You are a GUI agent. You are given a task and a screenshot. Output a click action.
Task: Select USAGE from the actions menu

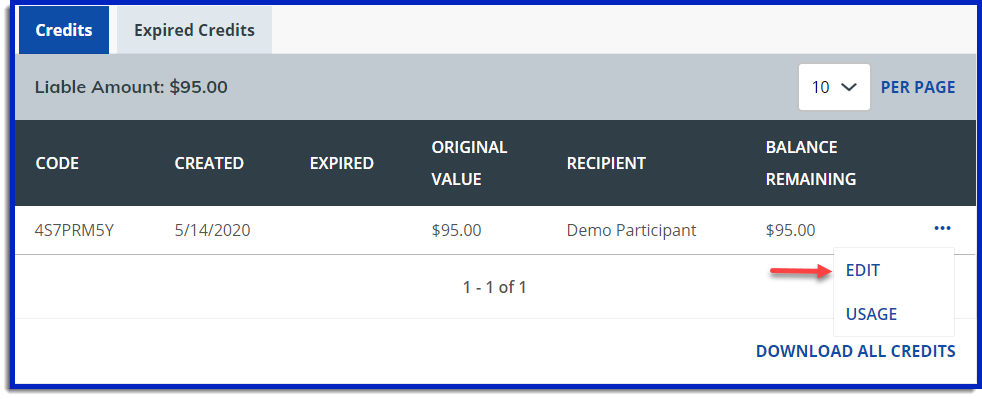pyautogui.click(x=871, y=314)
